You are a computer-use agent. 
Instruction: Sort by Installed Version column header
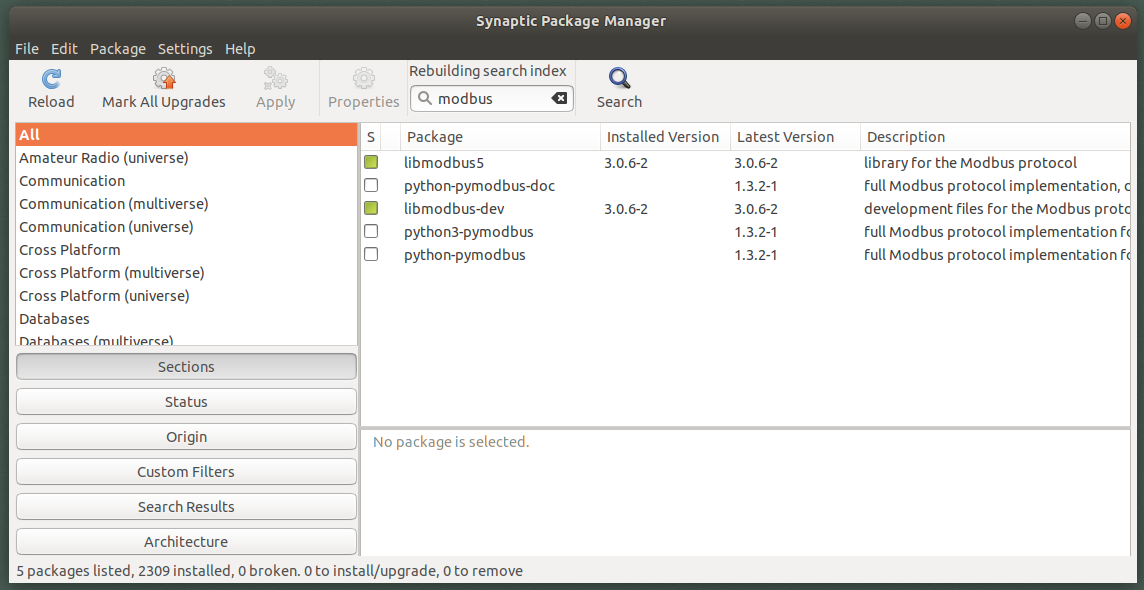665,137
